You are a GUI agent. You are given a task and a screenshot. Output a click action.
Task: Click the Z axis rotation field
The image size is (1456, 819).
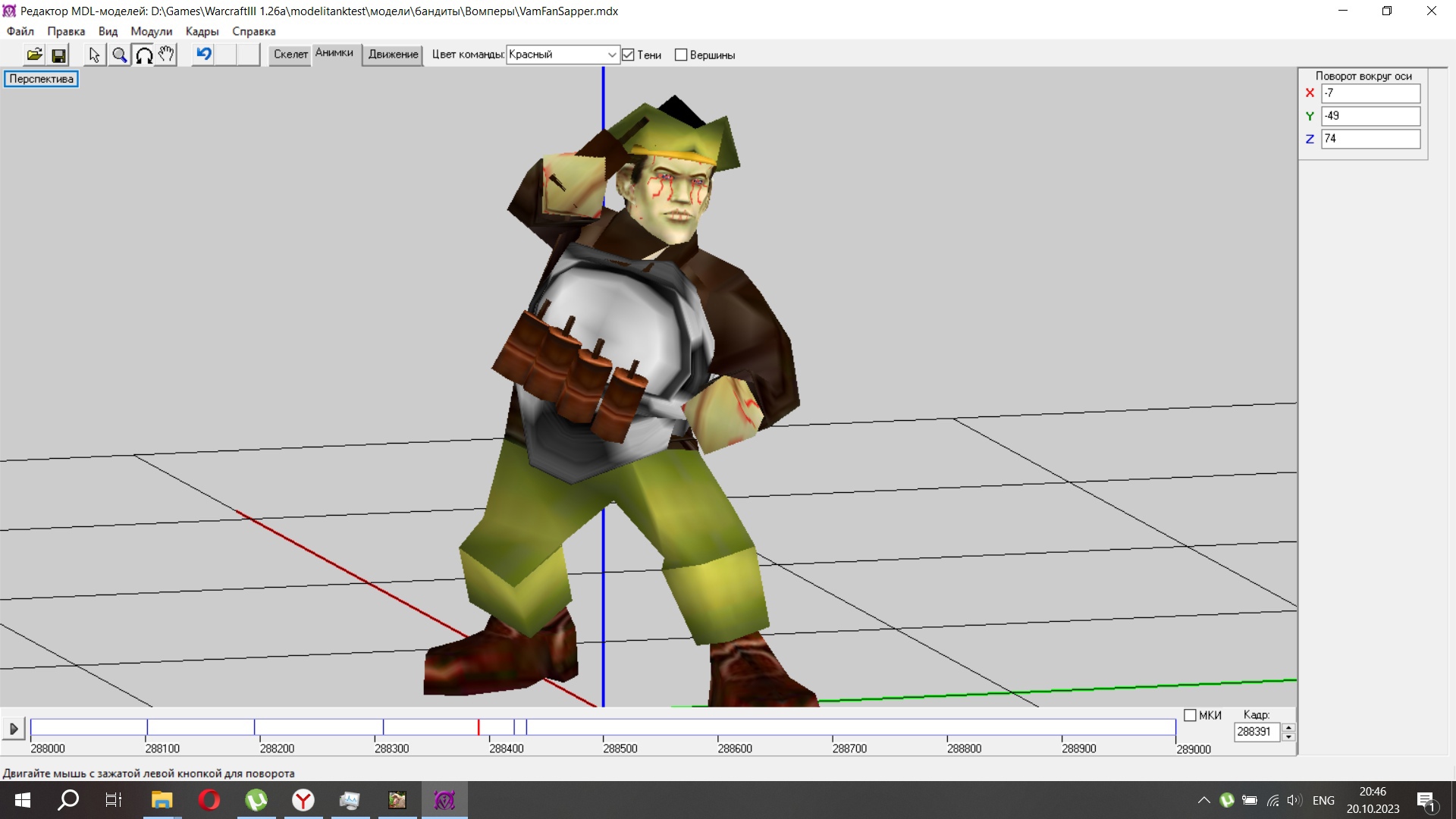[1370, 139]
